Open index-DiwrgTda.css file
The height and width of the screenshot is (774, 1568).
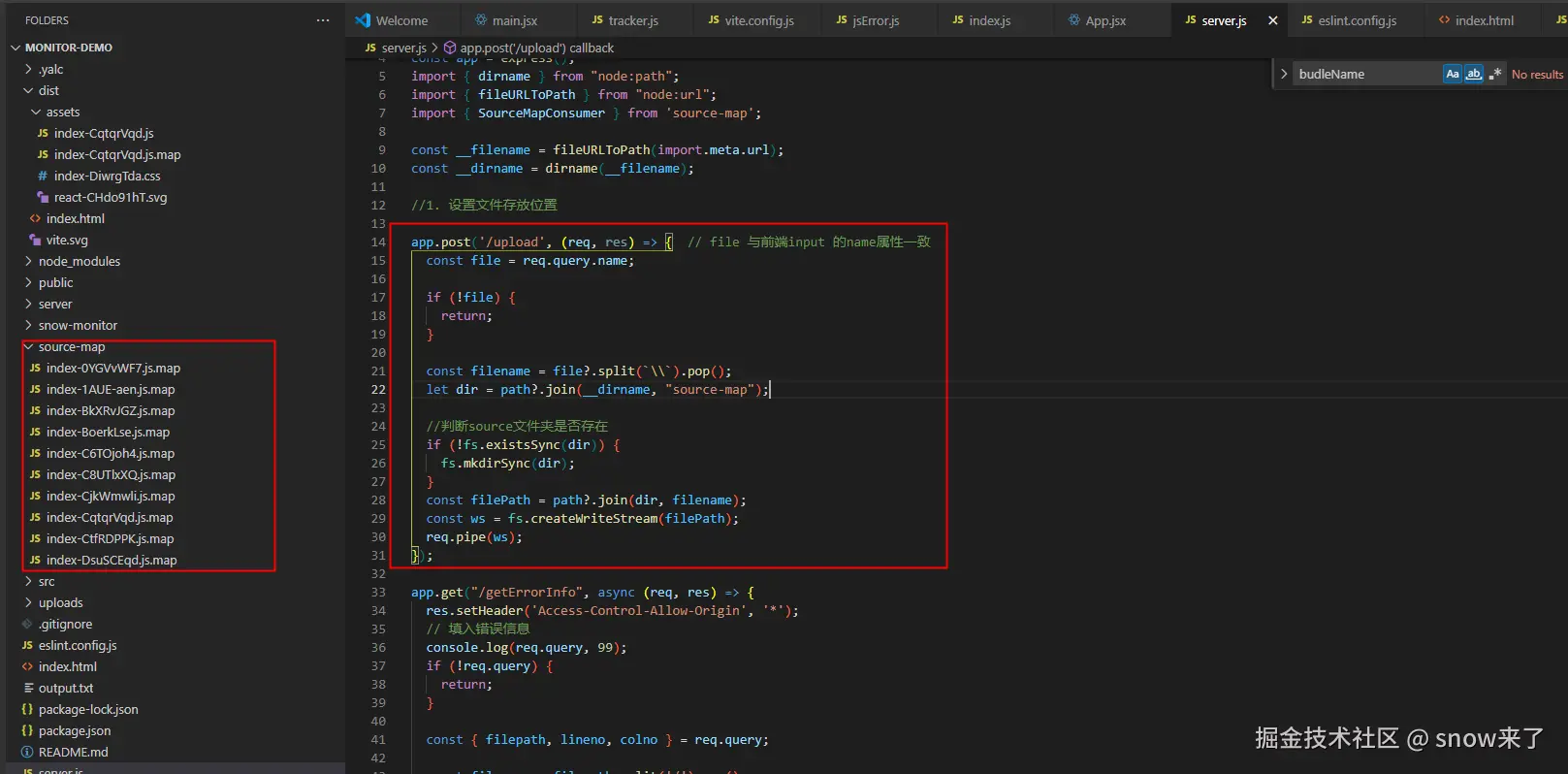108,176
